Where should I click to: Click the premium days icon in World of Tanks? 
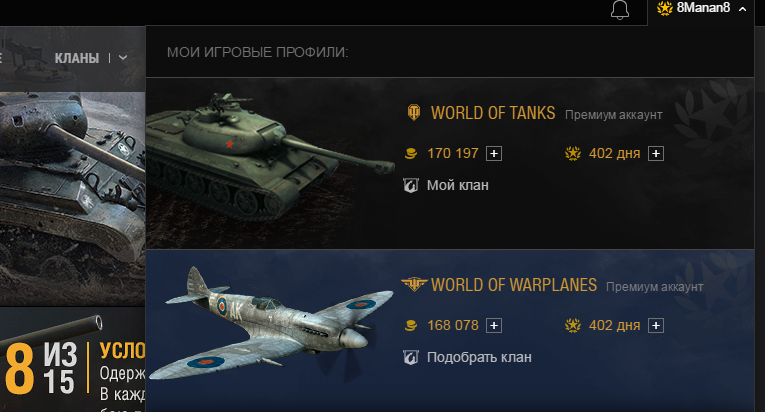[x=573, y=153]
